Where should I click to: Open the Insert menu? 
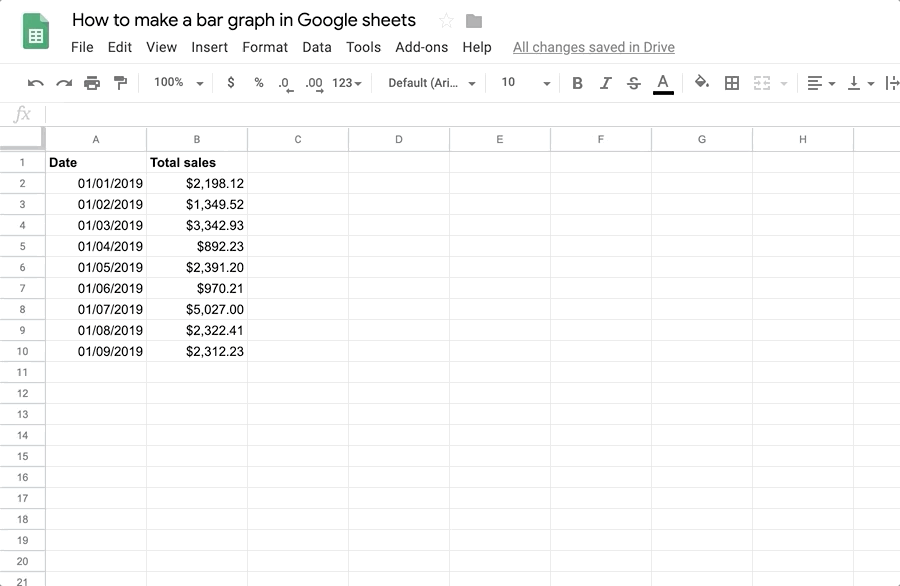[210, 47]
